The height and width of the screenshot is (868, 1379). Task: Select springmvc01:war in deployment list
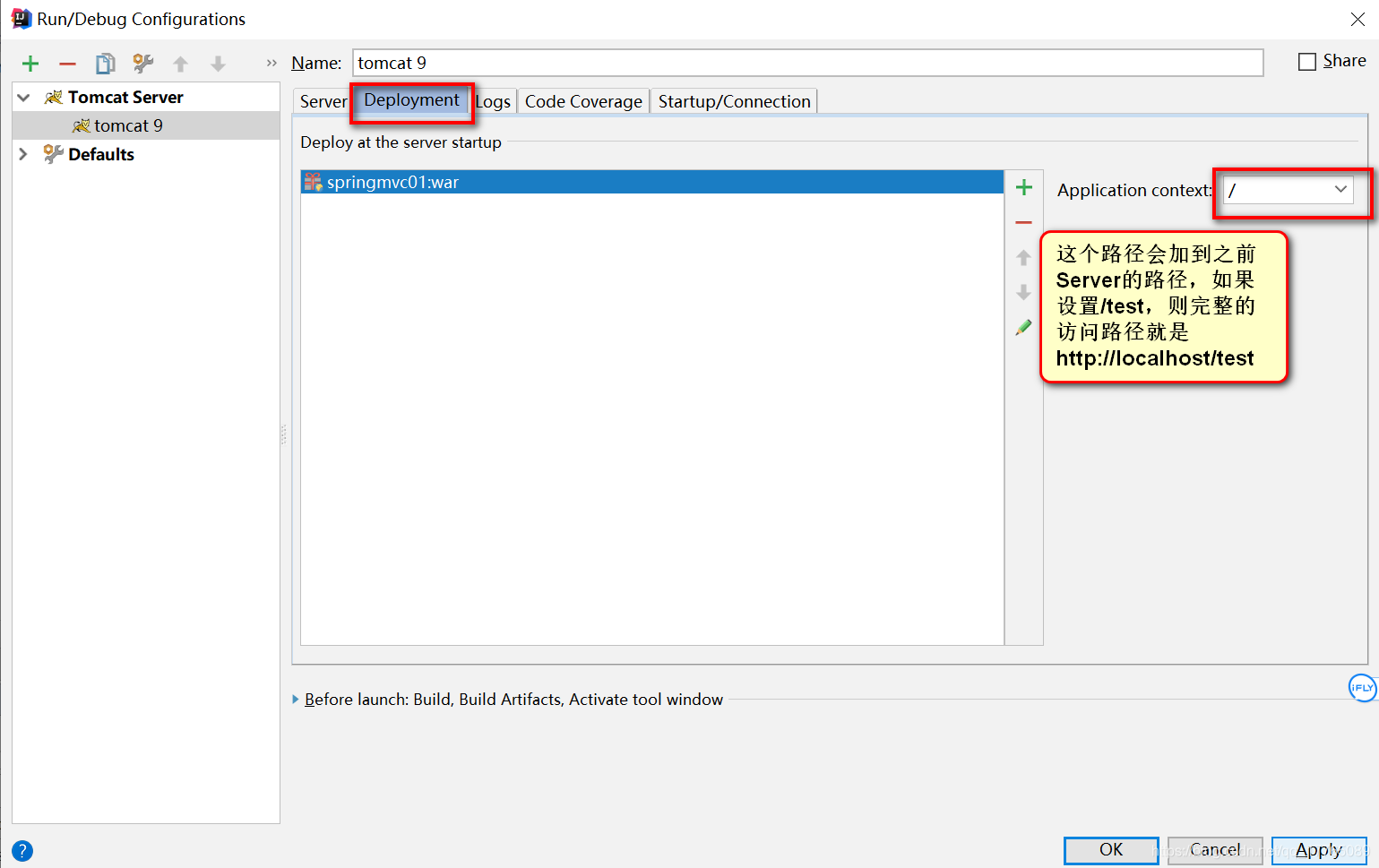[652, 182]
